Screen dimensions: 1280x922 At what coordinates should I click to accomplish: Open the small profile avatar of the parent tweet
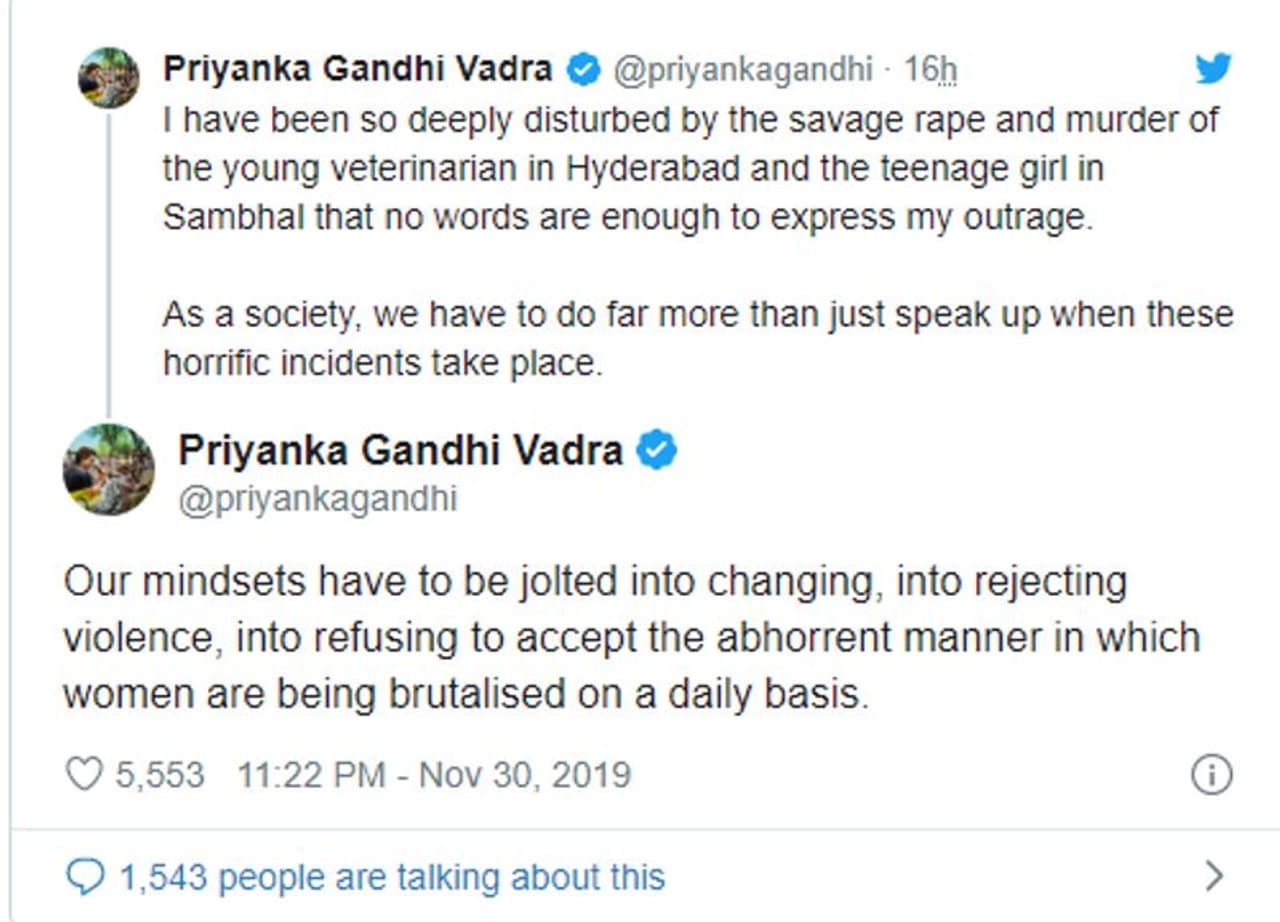tap(108, 78)
